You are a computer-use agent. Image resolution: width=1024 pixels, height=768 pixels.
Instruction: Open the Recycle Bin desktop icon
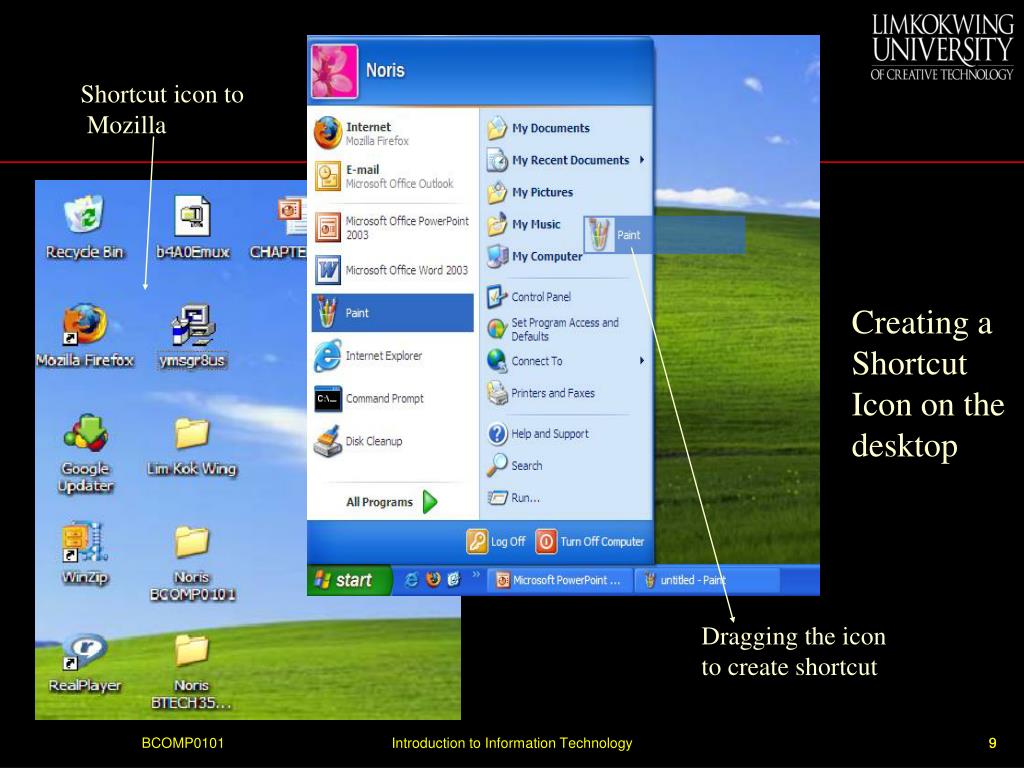84,227
